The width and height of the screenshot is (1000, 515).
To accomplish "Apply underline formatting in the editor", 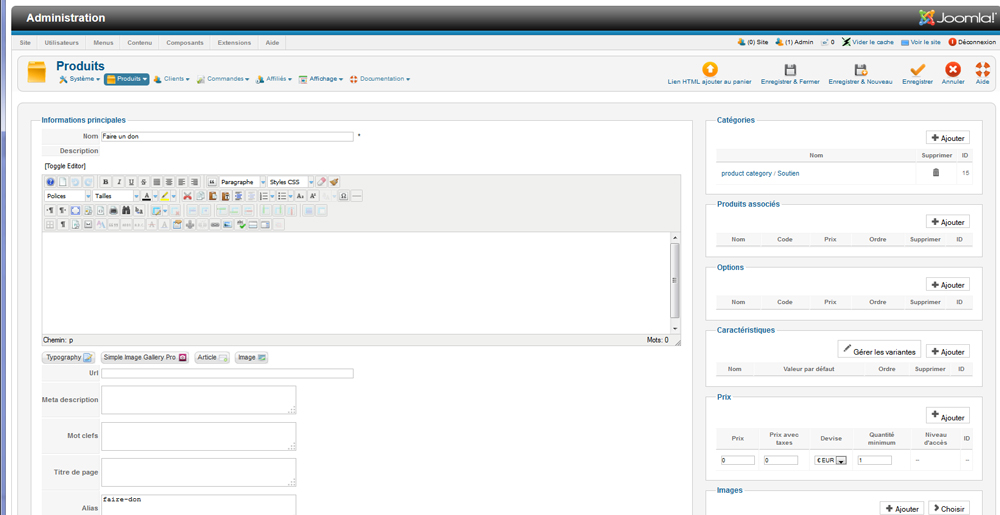I will (x=131, y=182).
